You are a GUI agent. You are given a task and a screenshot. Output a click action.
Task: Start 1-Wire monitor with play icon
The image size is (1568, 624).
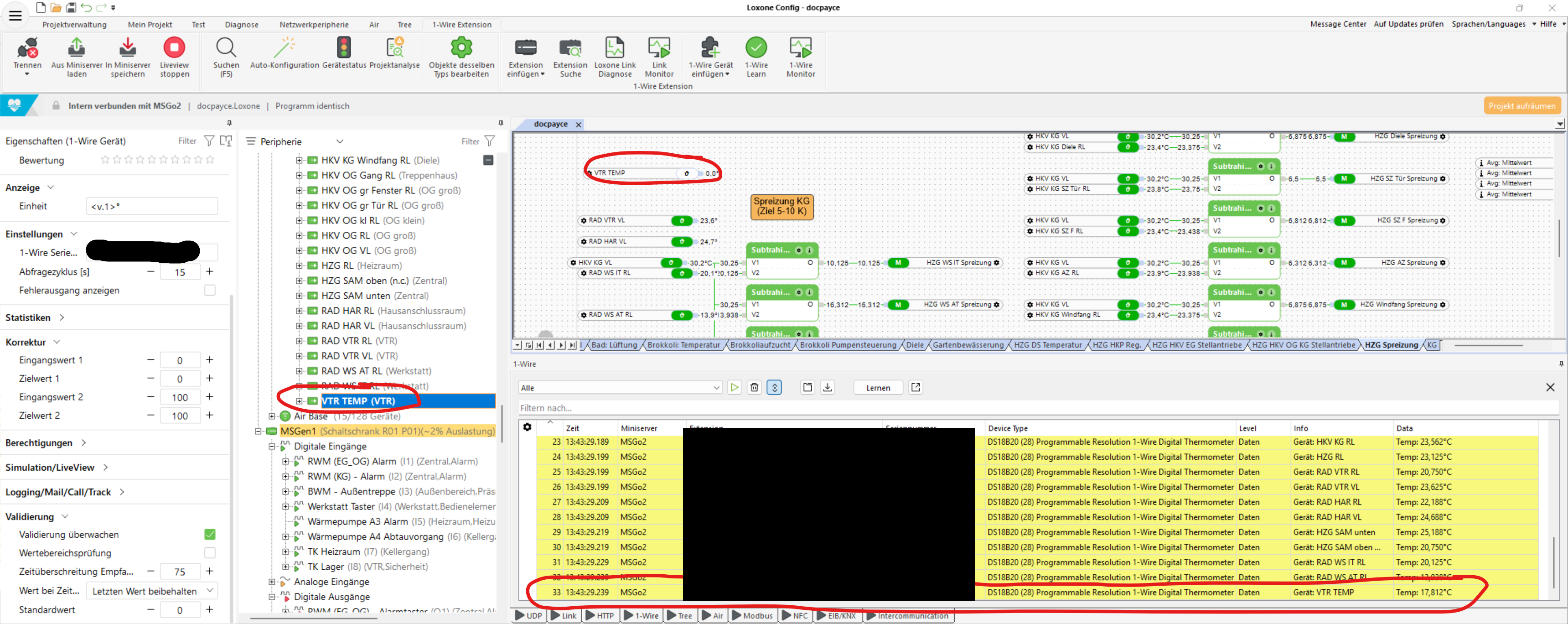click(x=734, y=387)
